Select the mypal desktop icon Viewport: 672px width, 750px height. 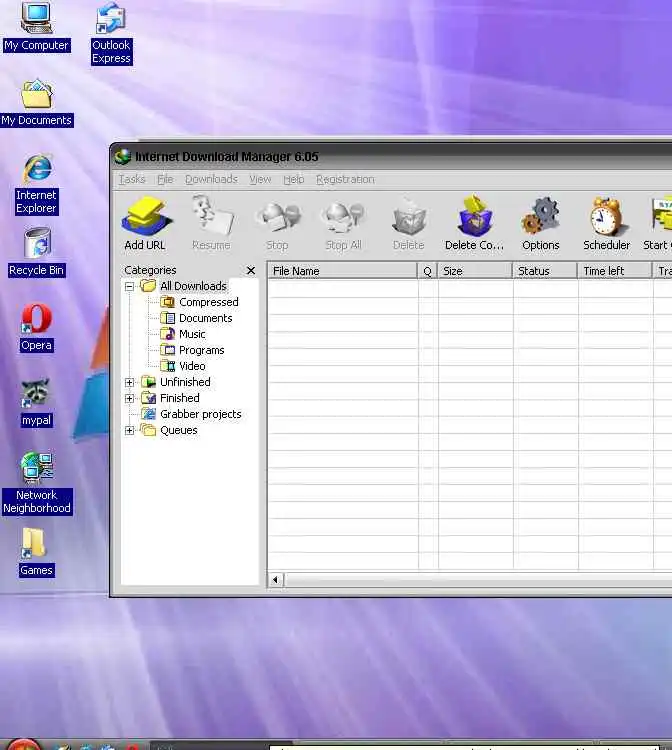coord(36,403)
